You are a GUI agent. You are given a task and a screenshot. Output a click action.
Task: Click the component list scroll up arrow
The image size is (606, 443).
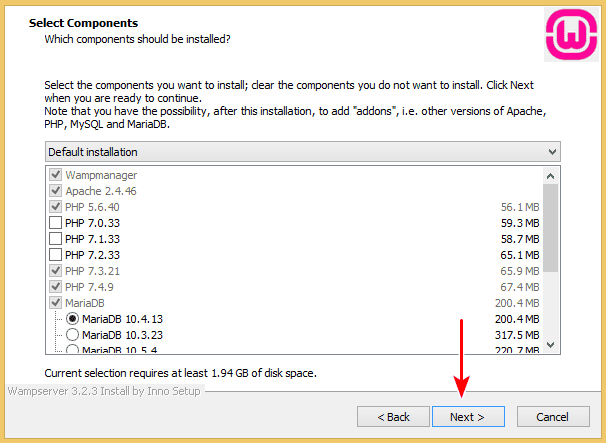coord(551,174)
